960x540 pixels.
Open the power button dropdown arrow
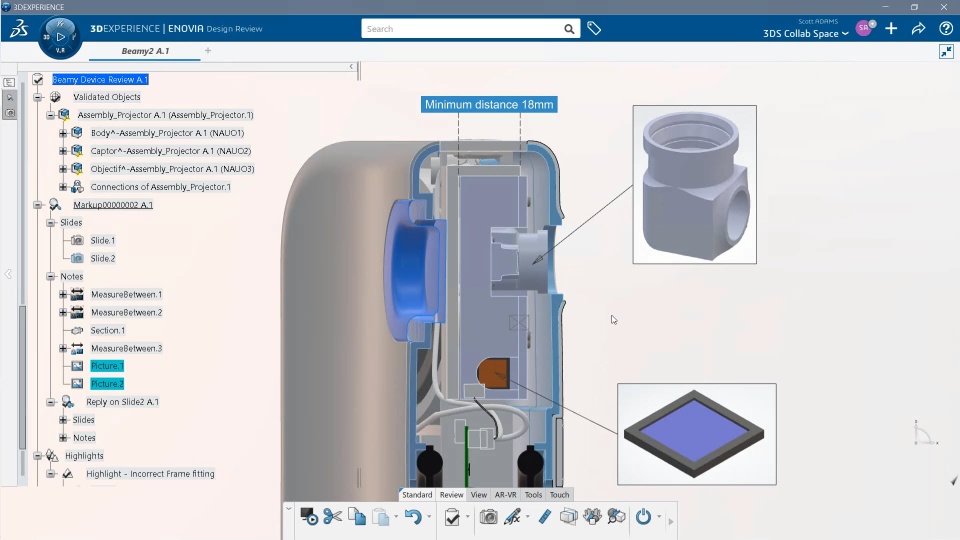click(x=659, y=517)
